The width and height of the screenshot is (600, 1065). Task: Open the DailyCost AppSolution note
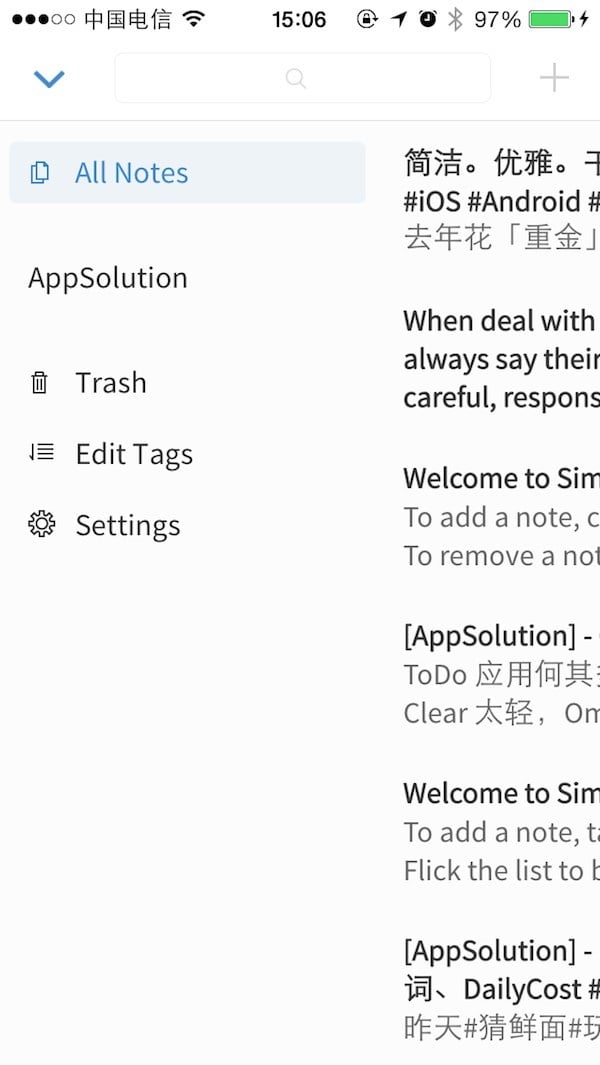point(501,989)
